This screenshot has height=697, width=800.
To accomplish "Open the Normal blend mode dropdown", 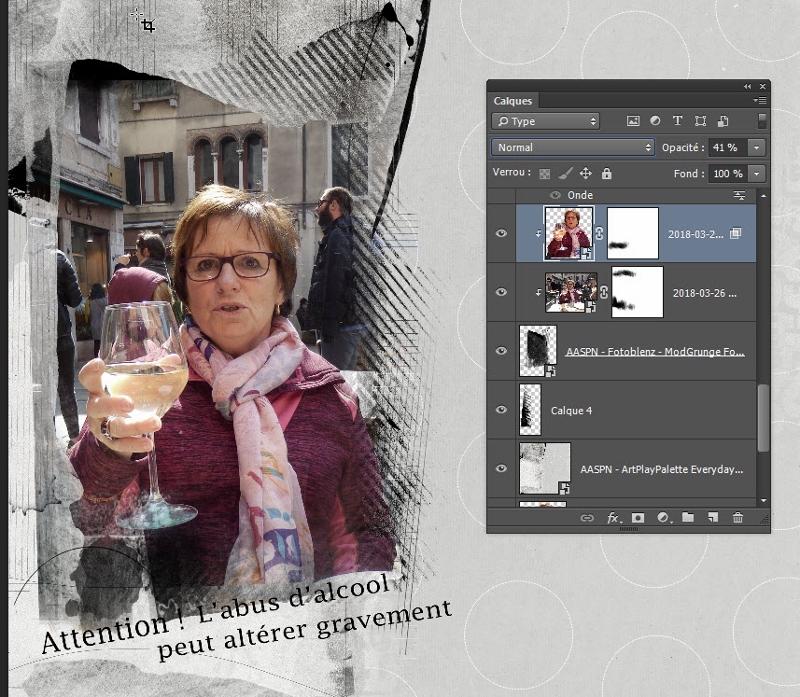I will tap(573, 147).
